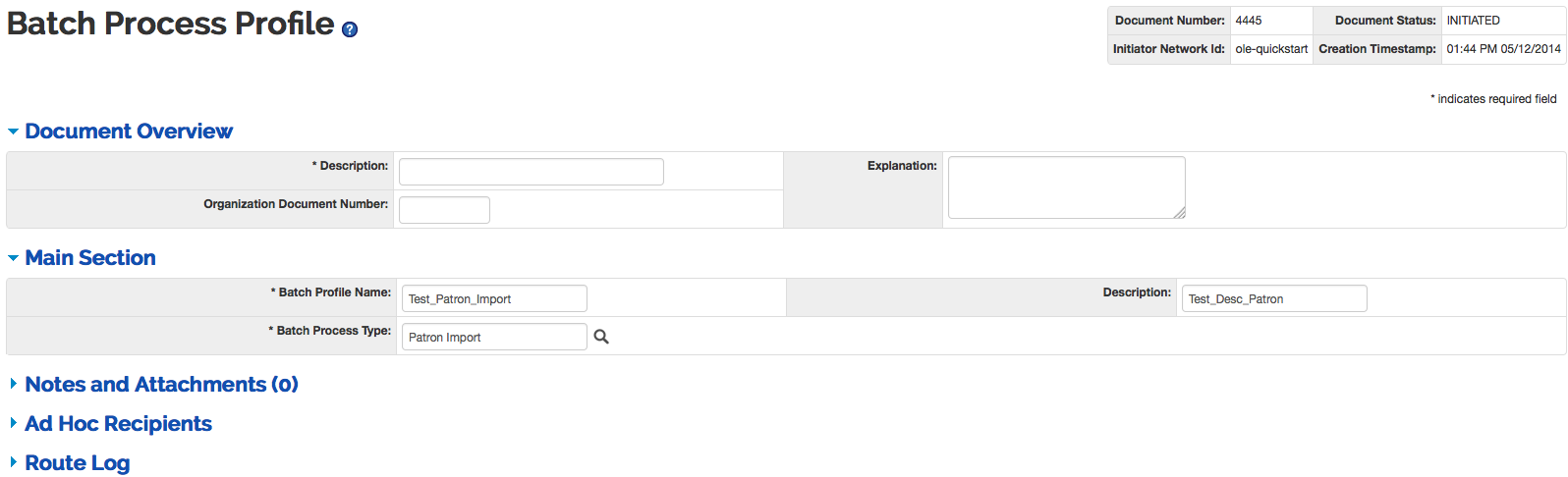Screen dimensions: 1568x477
Task: Expand the Route Log disclosure arrow
Action: pyautogui.click(x=13, y=462)
